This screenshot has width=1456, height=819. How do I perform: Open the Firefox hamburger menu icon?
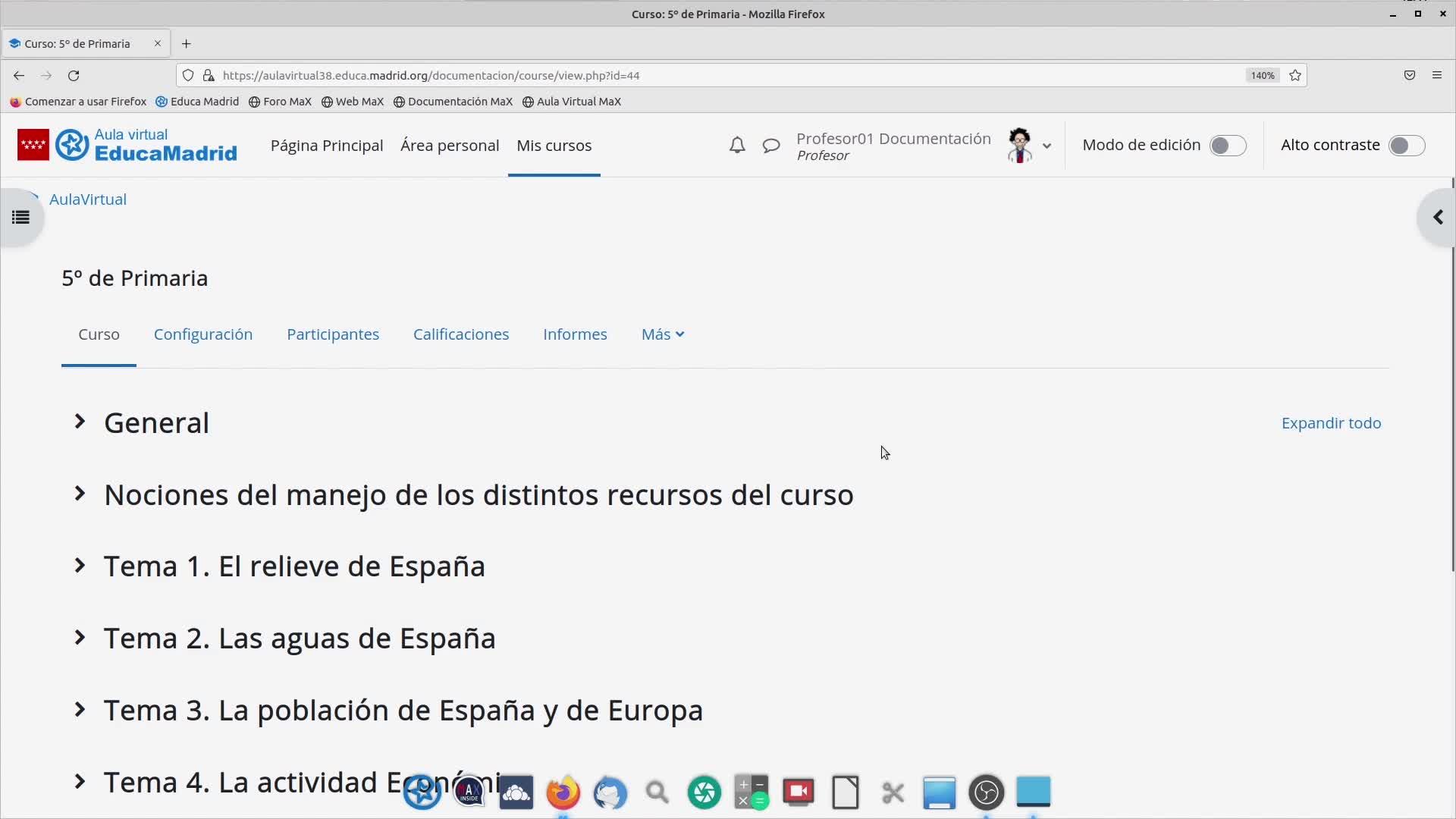1436,75
